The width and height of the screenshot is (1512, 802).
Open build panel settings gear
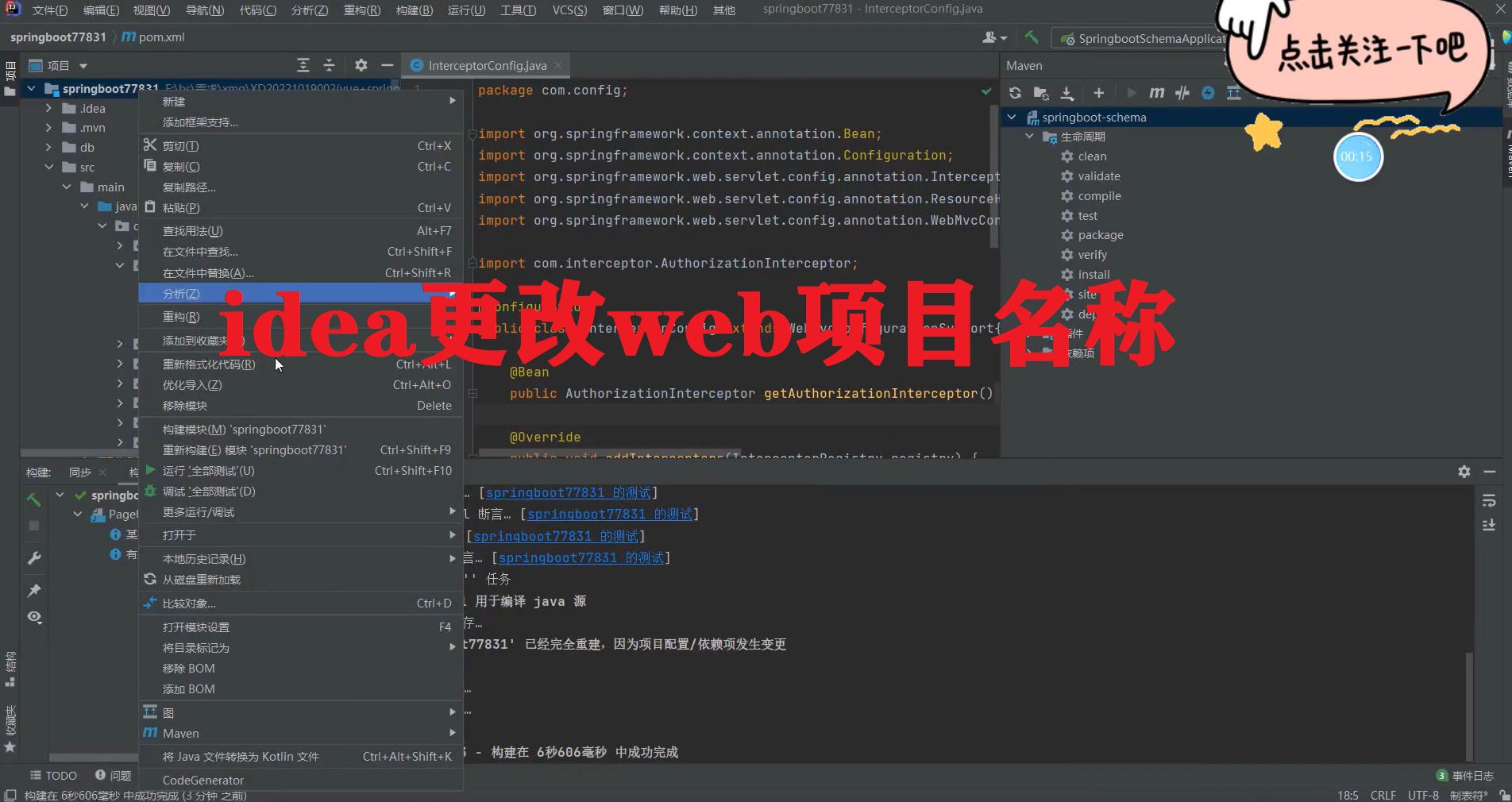(x=1464, y=472)
